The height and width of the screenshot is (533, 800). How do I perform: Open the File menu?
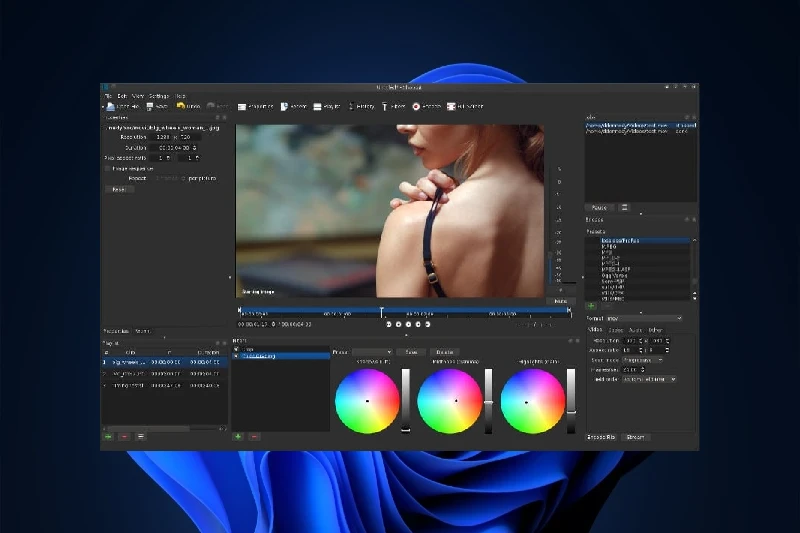108,96
